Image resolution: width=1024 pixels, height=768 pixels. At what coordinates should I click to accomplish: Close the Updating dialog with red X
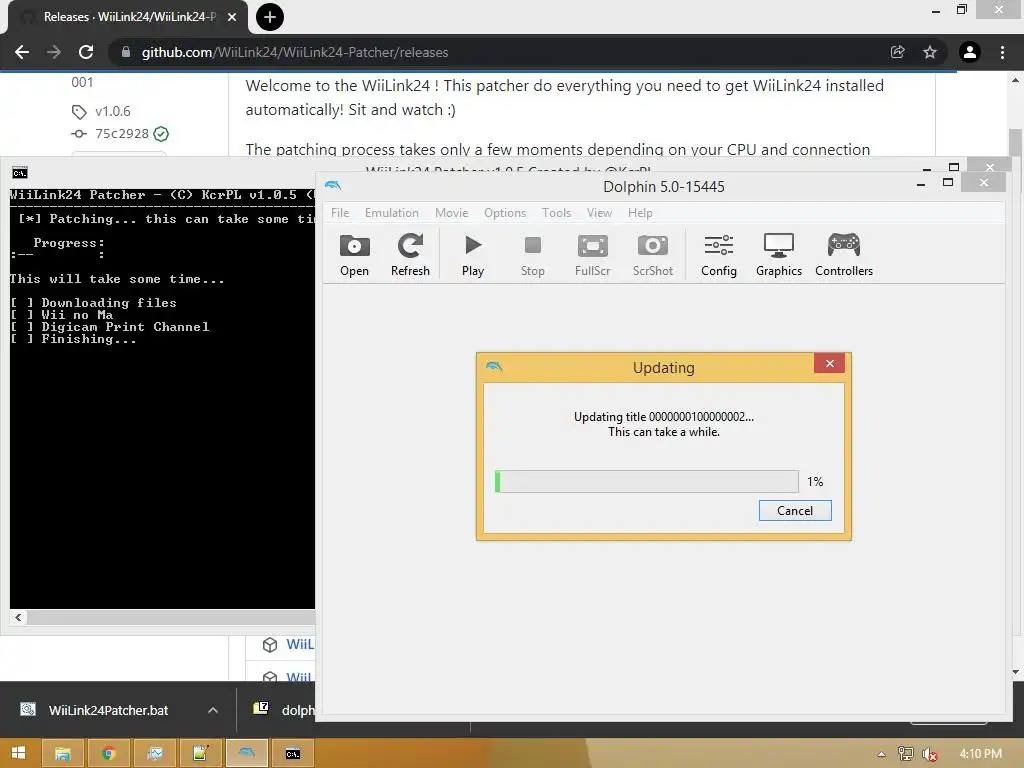point(829,364)
